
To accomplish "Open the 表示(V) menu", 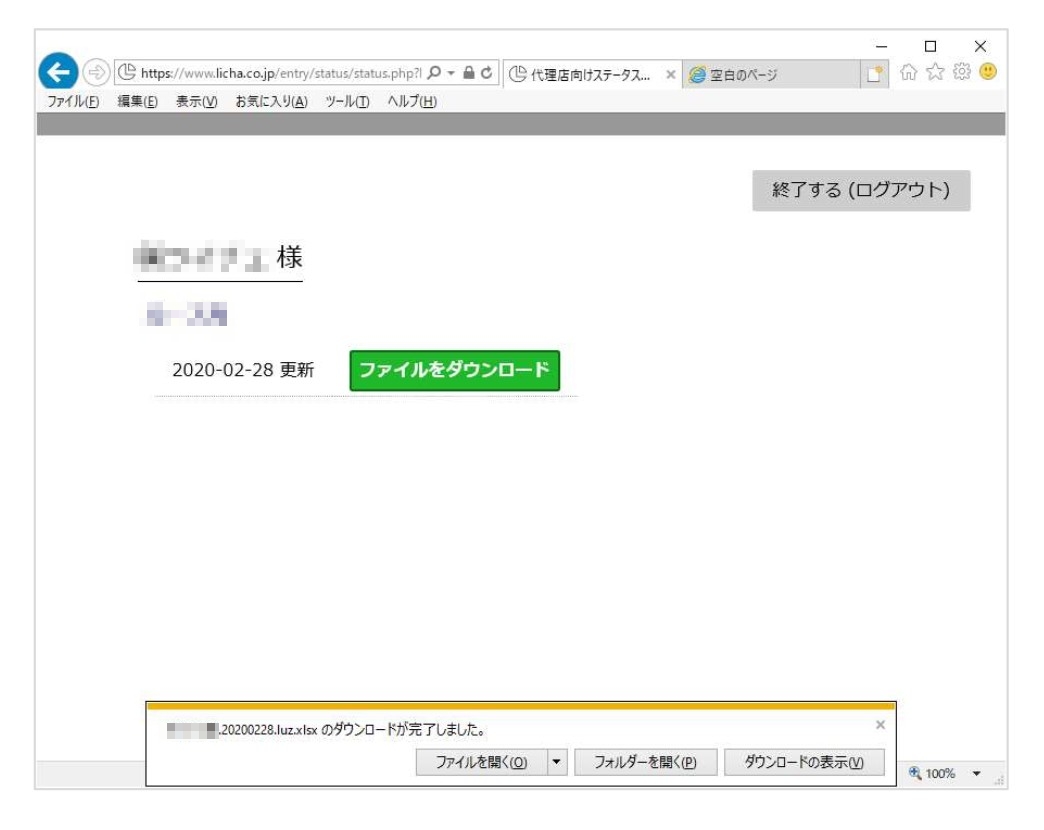I will [196, 101].
